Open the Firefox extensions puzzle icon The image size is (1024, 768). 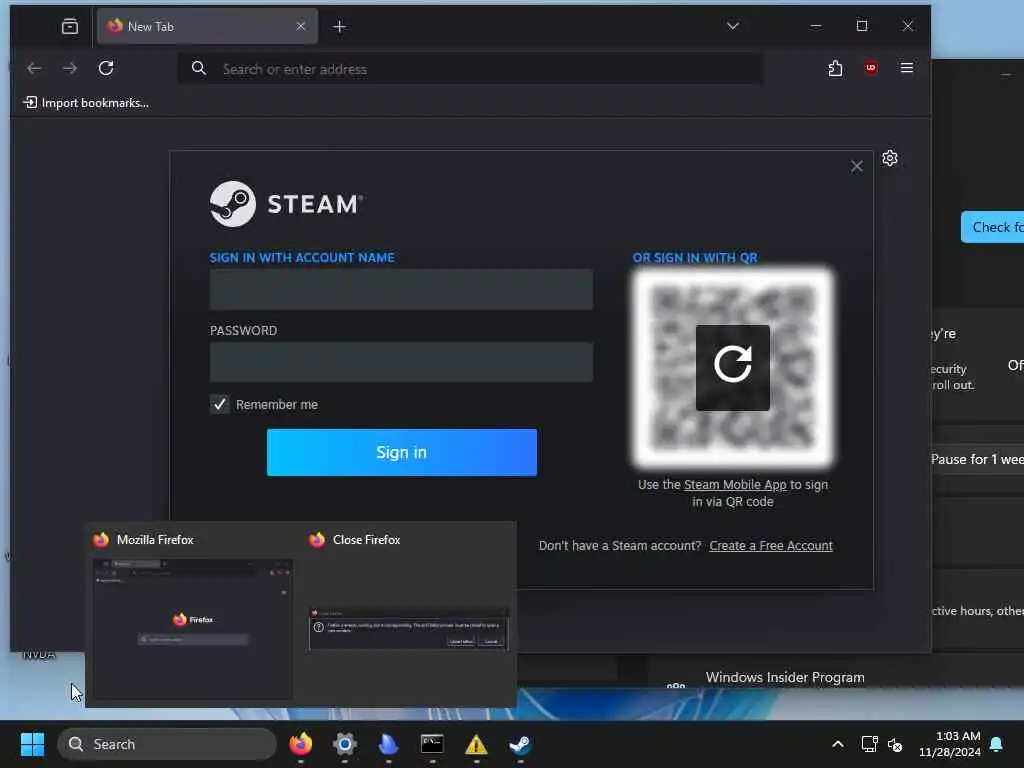point(835,68)
